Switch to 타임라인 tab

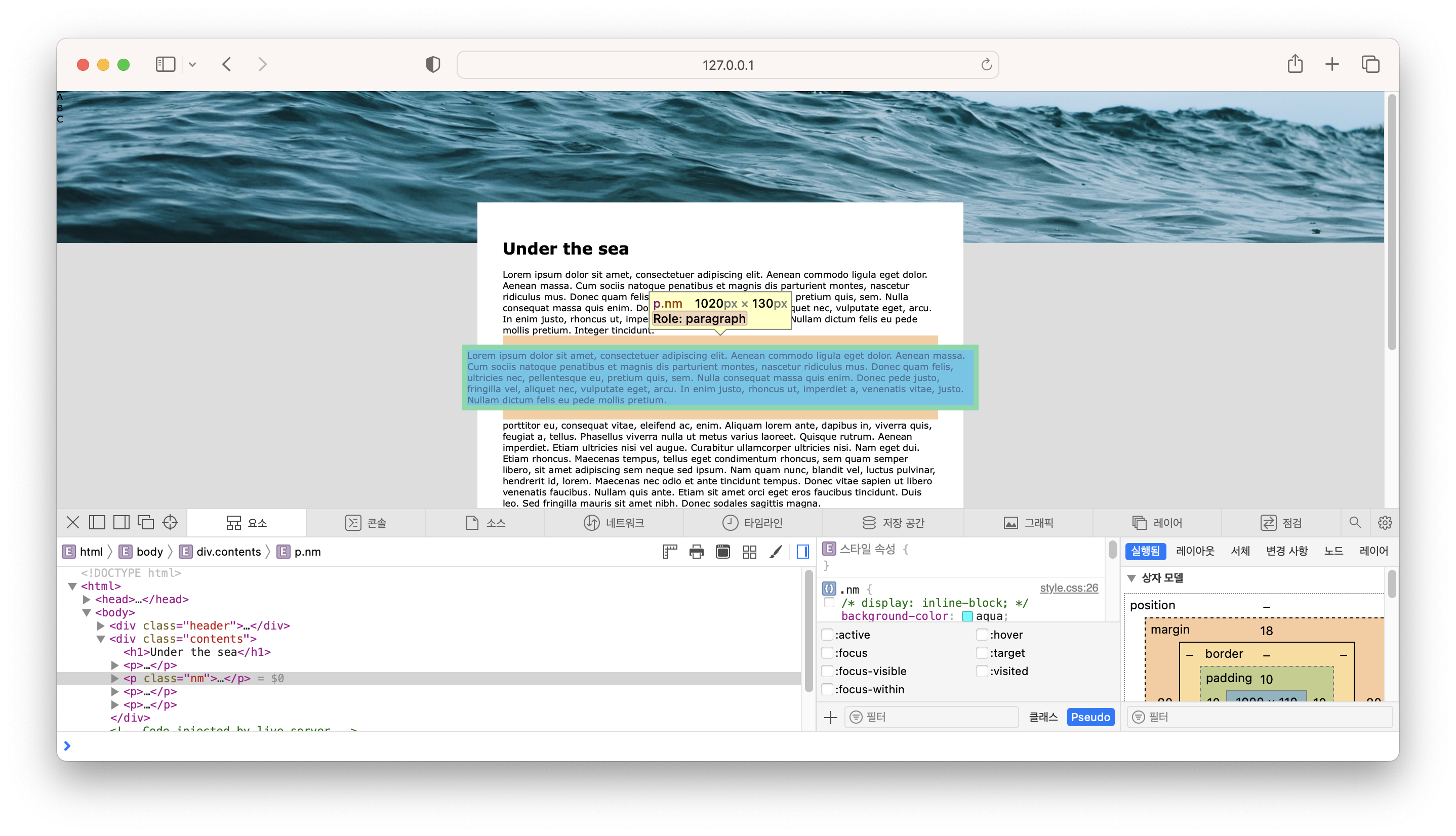752,522
